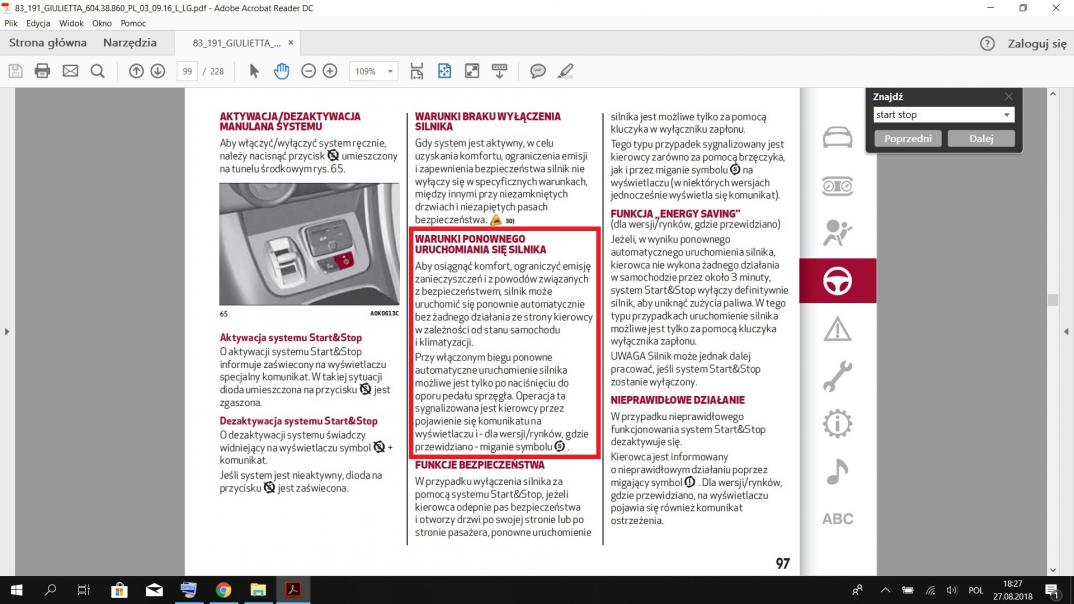Open File Explorer from taskbar
Viewport: 1074px width, 604px height.
click(x=258, y=590)
